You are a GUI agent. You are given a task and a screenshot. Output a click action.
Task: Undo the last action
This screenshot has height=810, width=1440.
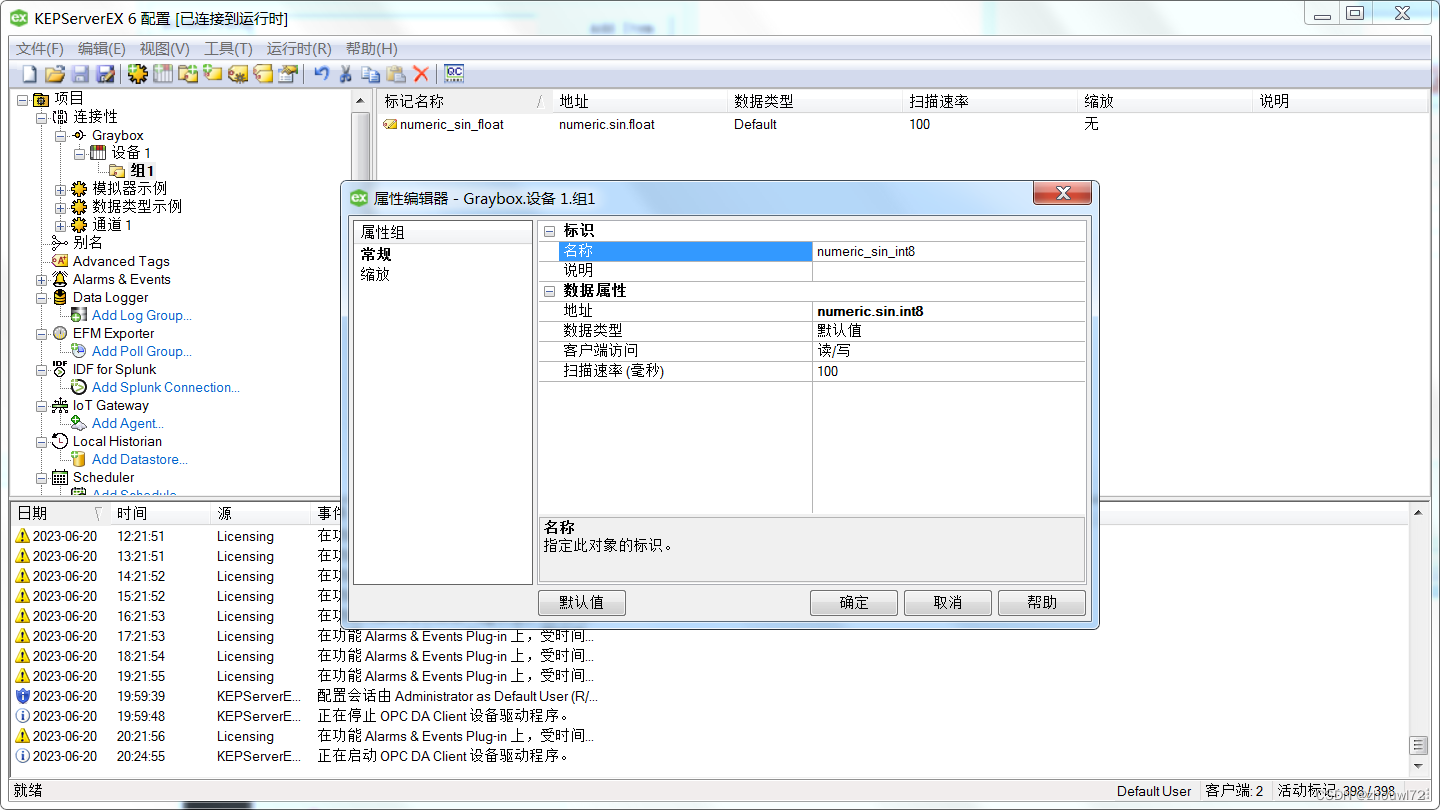320,73
